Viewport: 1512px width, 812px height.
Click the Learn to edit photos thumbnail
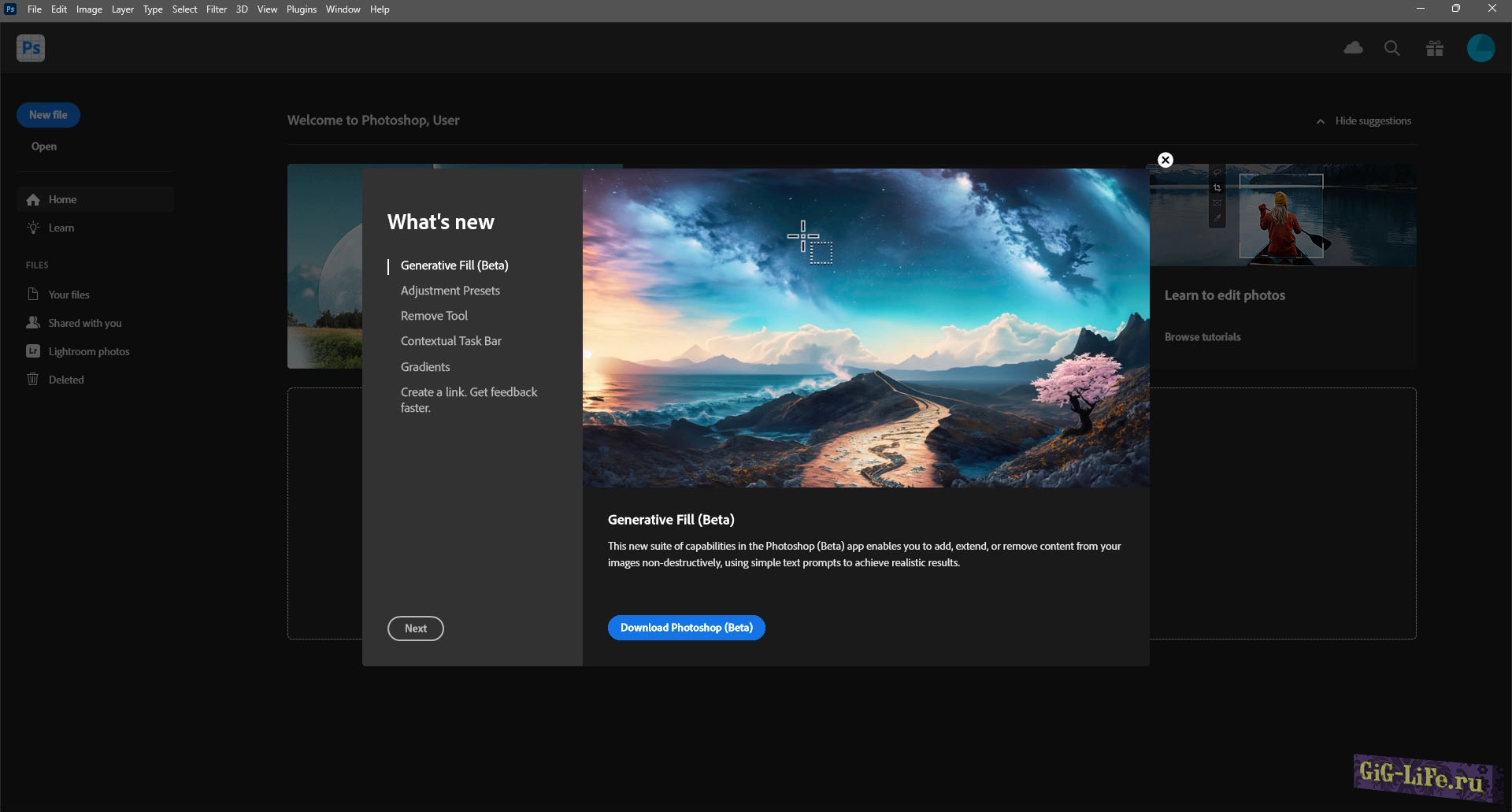(1282, 215)
